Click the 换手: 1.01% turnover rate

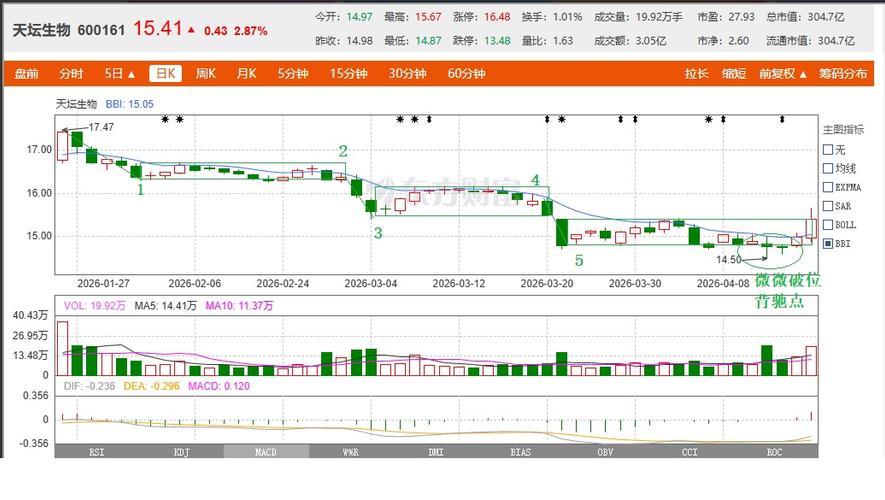coord(551,17)
